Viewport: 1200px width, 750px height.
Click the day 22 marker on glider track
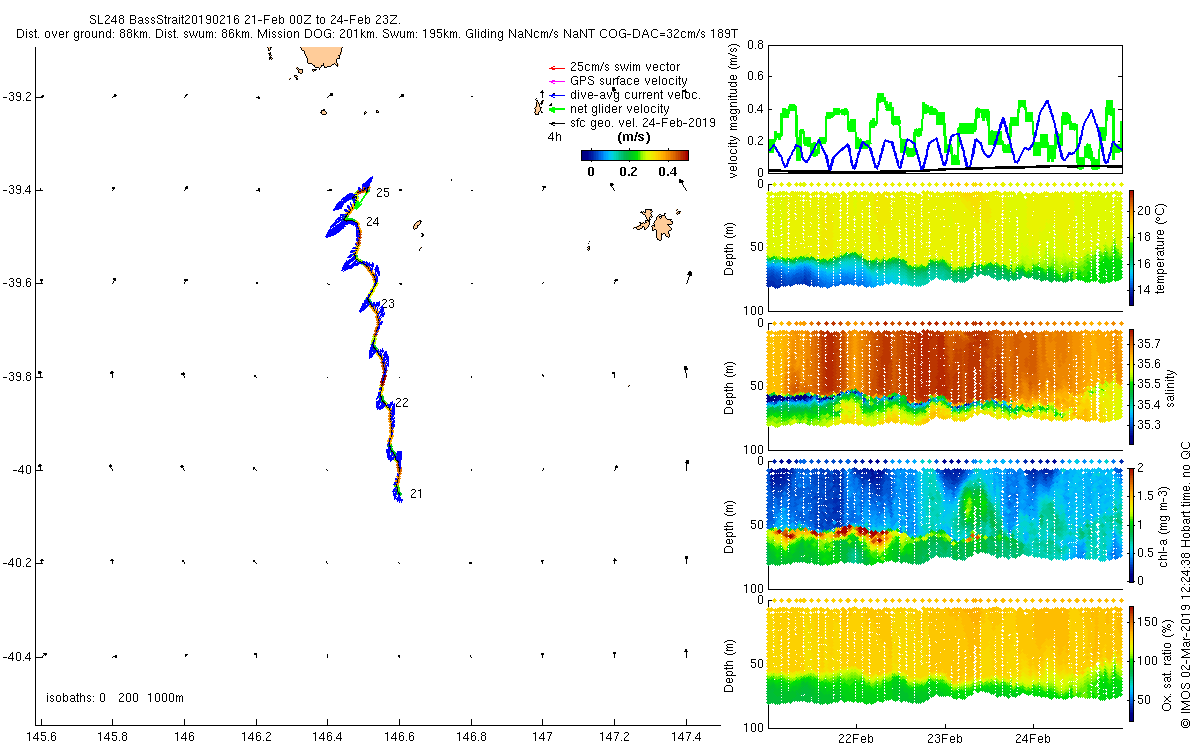pyautogui.click(x=402, y=403)
